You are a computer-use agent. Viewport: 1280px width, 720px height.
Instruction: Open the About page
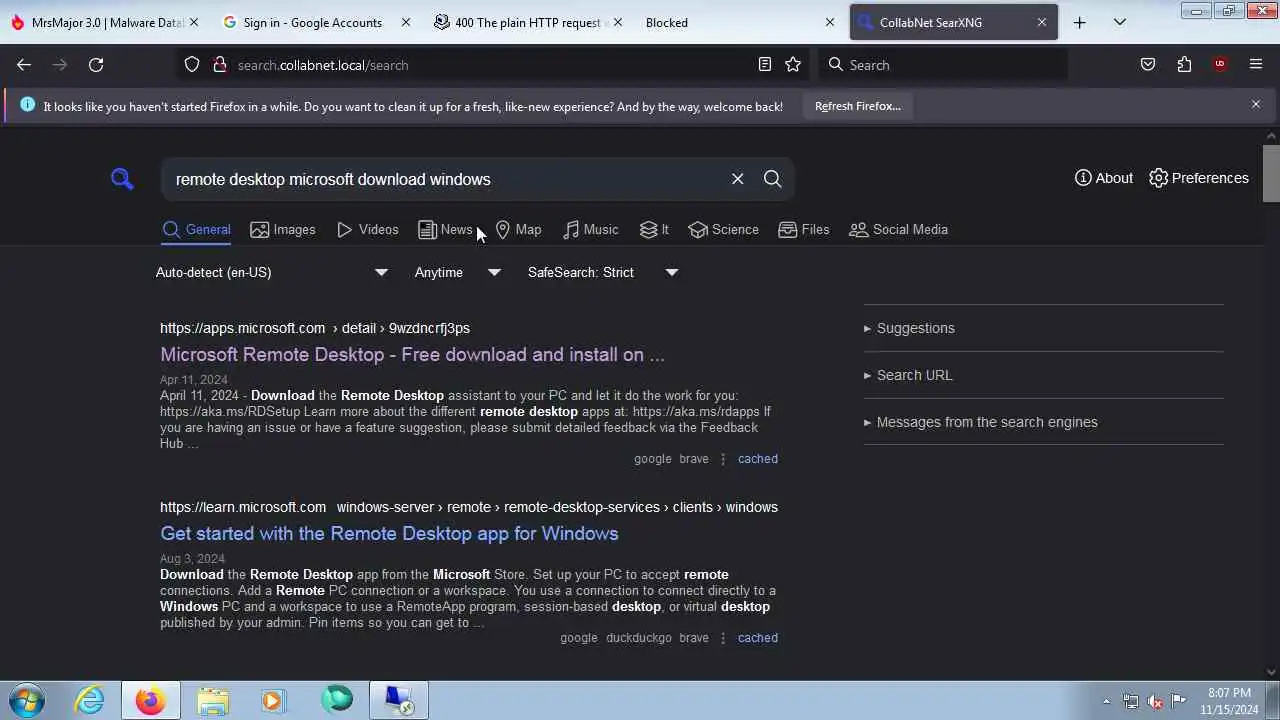click(1104, 178)
